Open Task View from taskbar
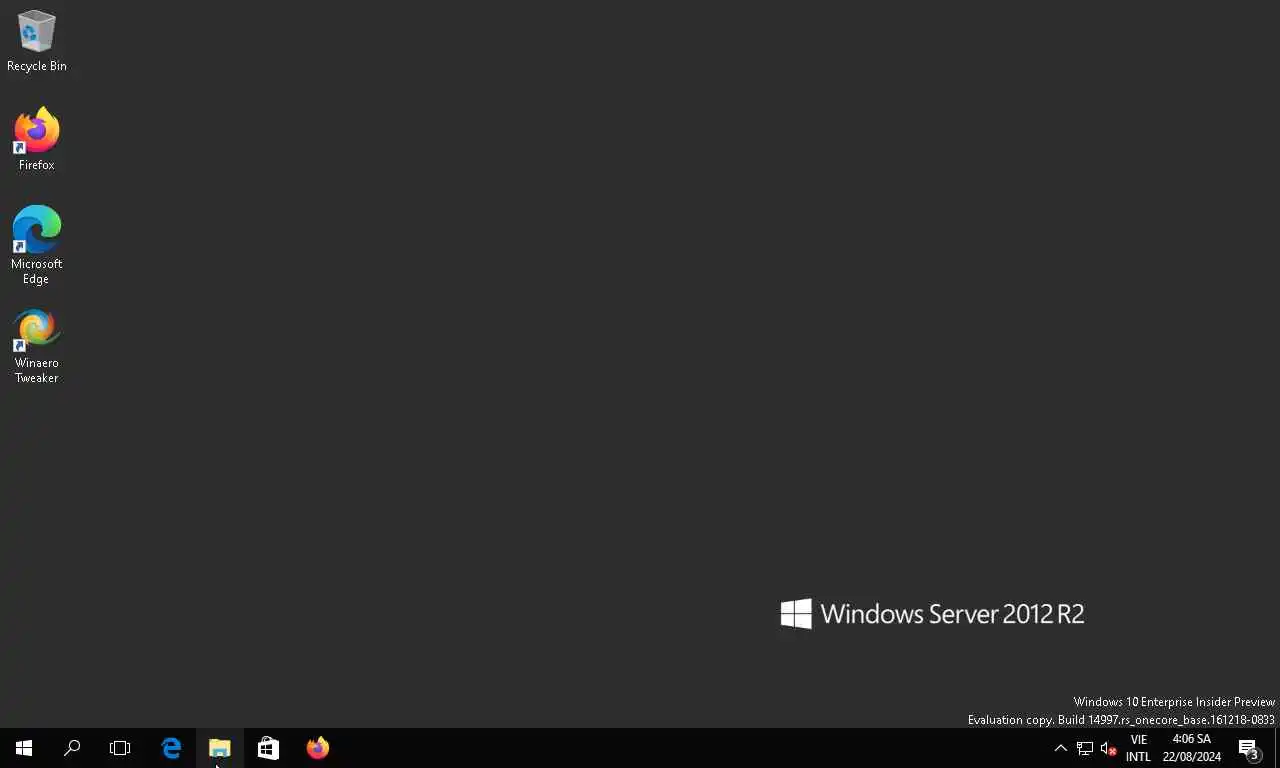The width and height of the screenshot is (1280, 768). (120, 748)
